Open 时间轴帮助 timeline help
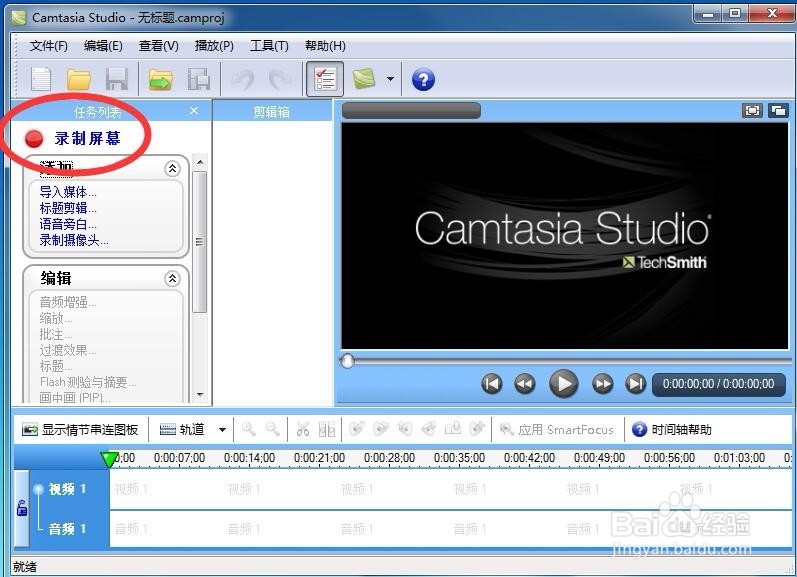This screenshot has height=577, width=797. click(671, 430)
